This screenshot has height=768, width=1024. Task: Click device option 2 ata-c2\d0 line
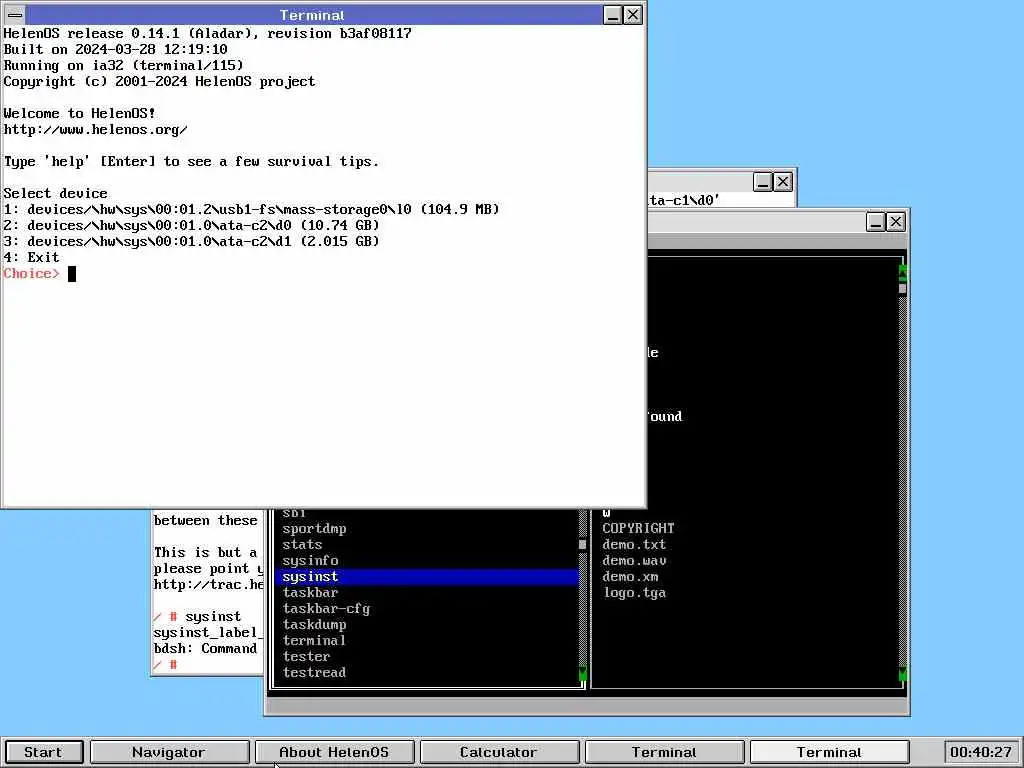click(191, 225)
